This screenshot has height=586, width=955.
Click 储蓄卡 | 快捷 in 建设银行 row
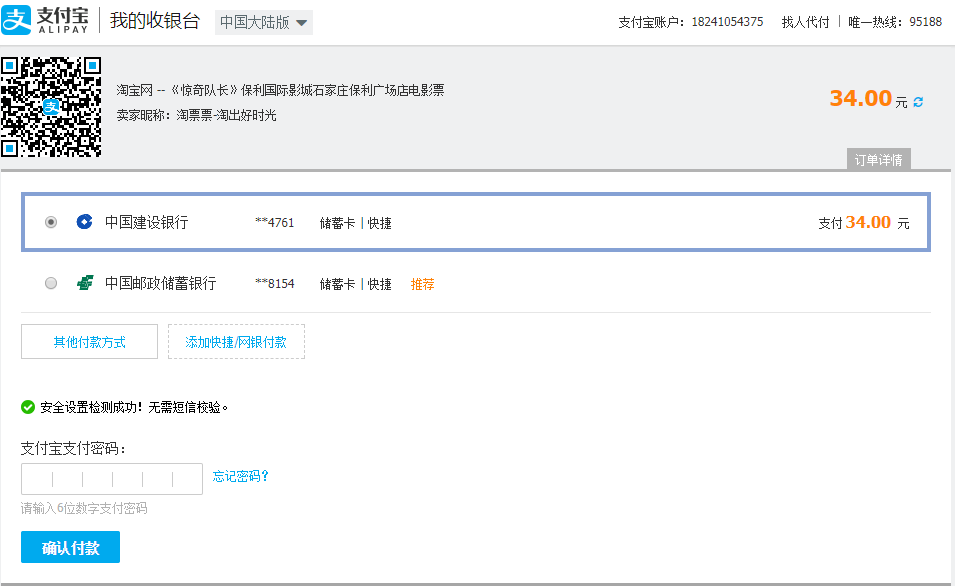(356, 223)
